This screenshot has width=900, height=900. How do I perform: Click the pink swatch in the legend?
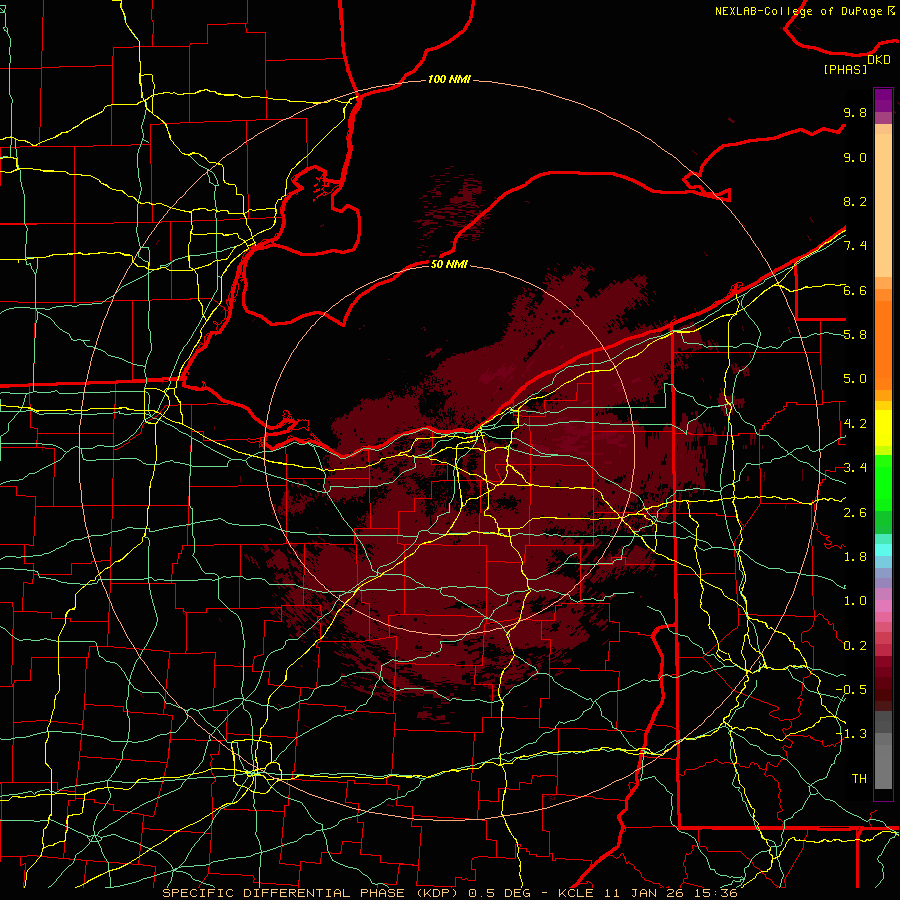[x=883, y=606]
